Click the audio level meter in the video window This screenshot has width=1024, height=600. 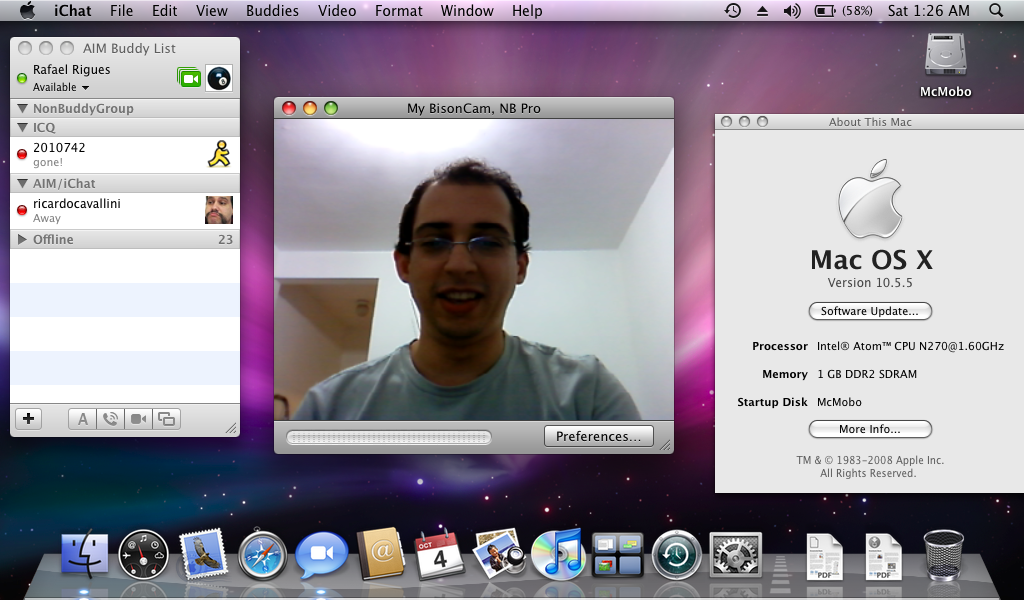pyautogui.click(x=389, y=437)
